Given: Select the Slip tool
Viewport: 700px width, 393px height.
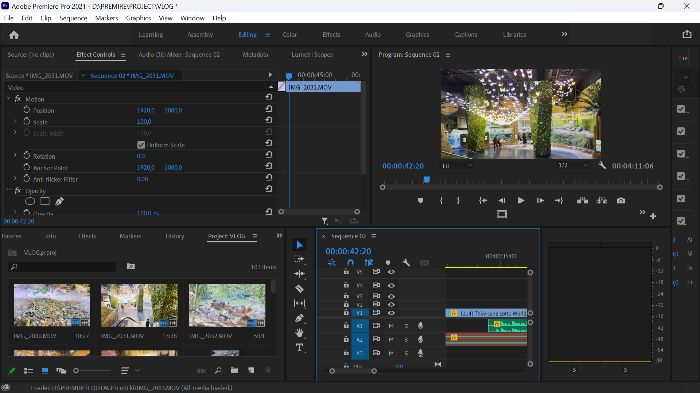Looking at the screenshot, I should (x=300, y=304).
